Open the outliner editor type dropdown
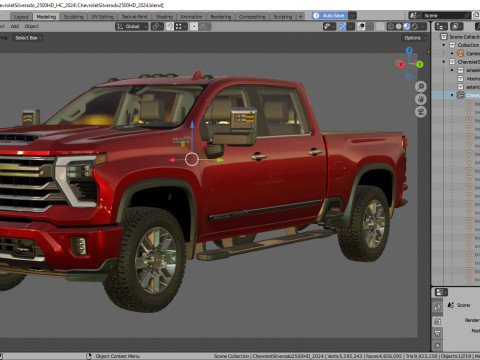 pyautogui.click(x=441, y=26)
